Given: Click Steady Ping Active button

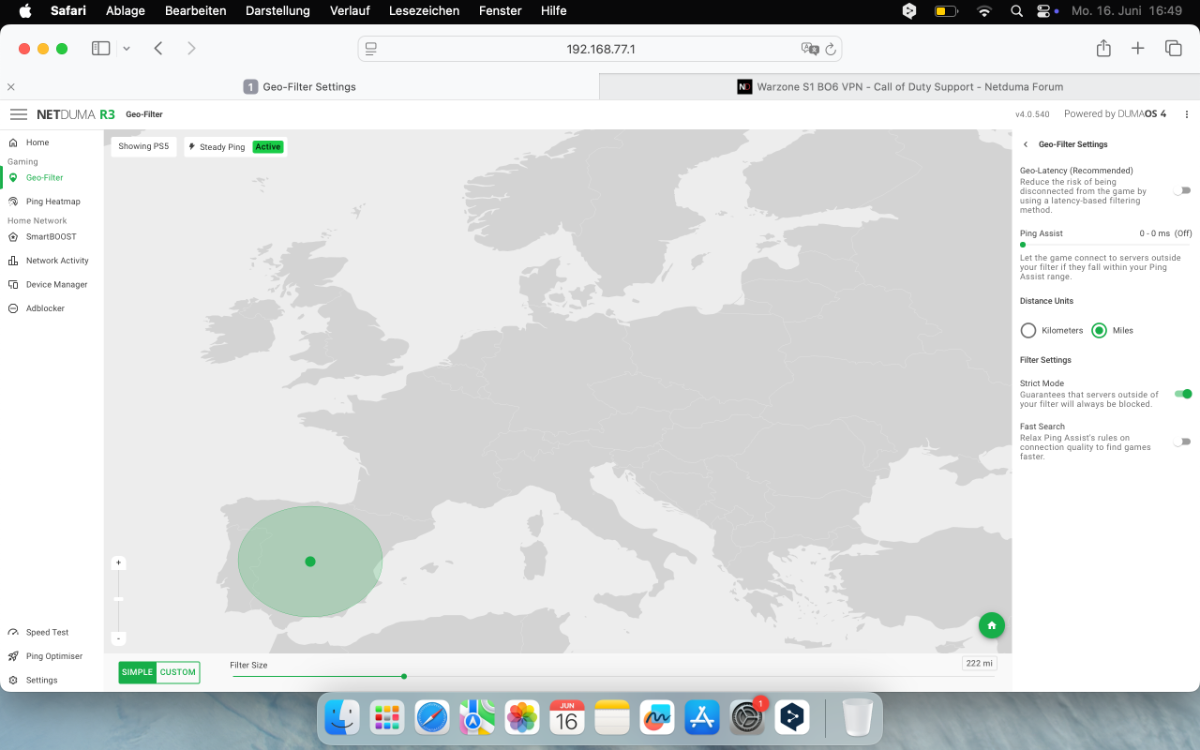Looking at the screenshot, I should point(236,147).
